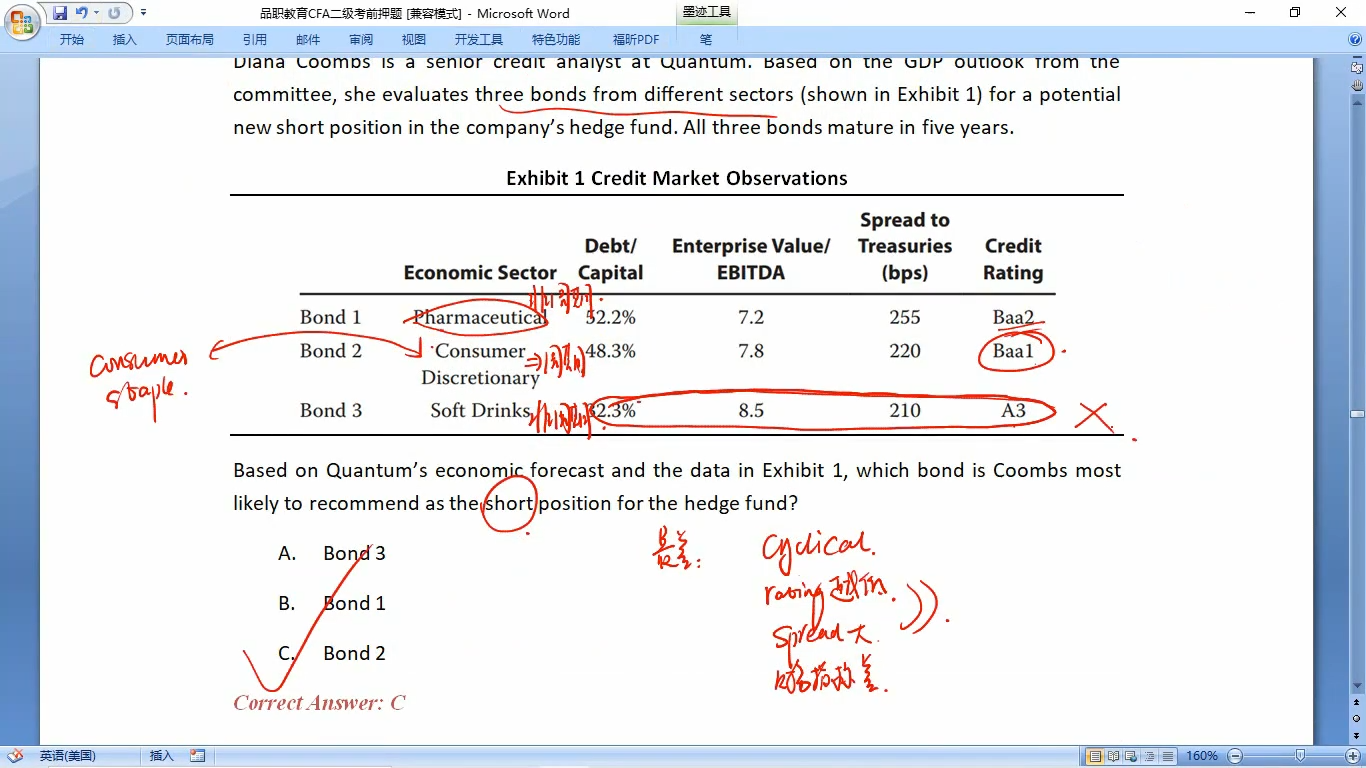Click the vertical scrollbar down arrow
Image resolution: width=1366 pixels, height=768 pixels.
1357,687
